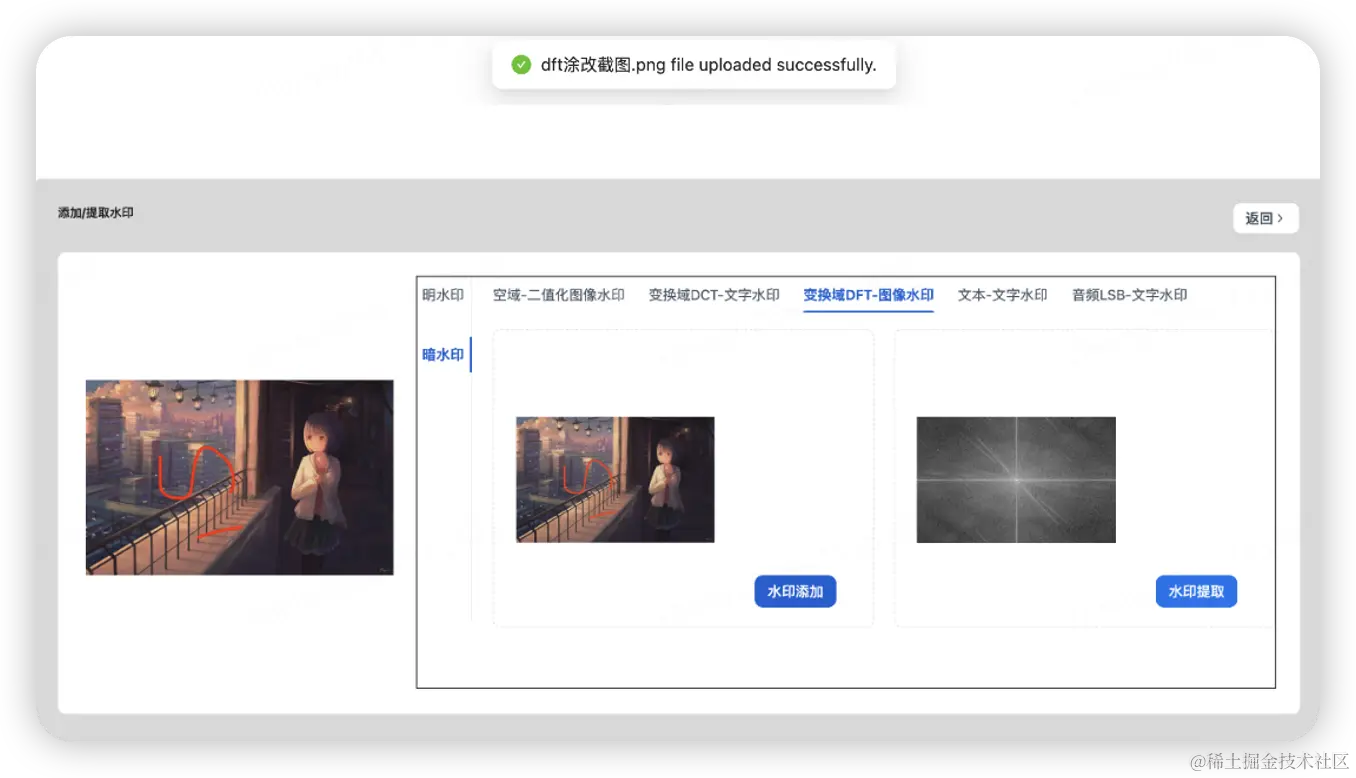Open the 文本-文字水印 tab
Image resolution: width=1356 pixels, height=778 pixels.
pyautogui.click(x=1002, y=295)
